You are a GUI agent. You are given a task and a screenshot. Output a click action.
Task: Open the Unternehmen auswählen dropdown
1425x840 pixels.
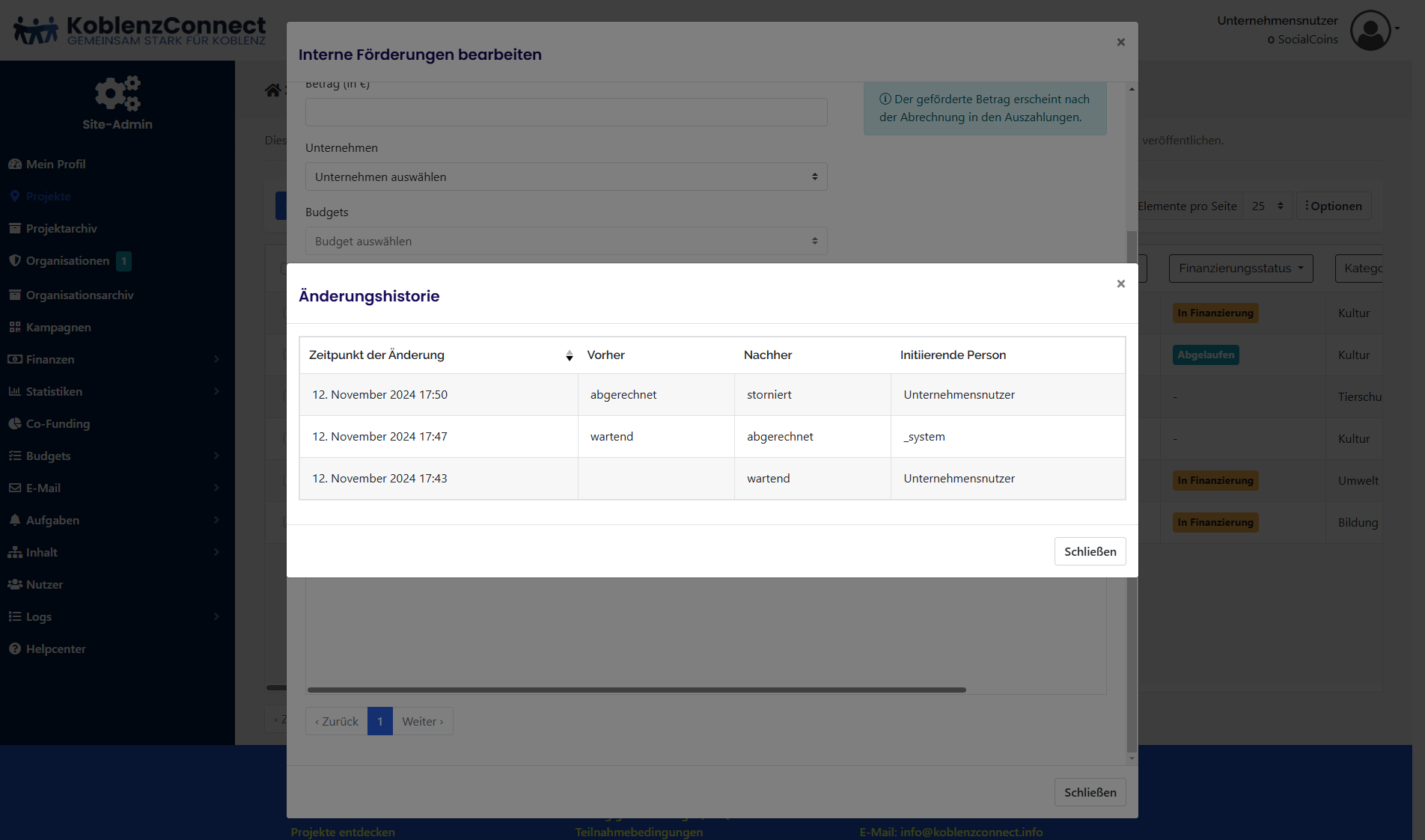(x=566, y=177)
